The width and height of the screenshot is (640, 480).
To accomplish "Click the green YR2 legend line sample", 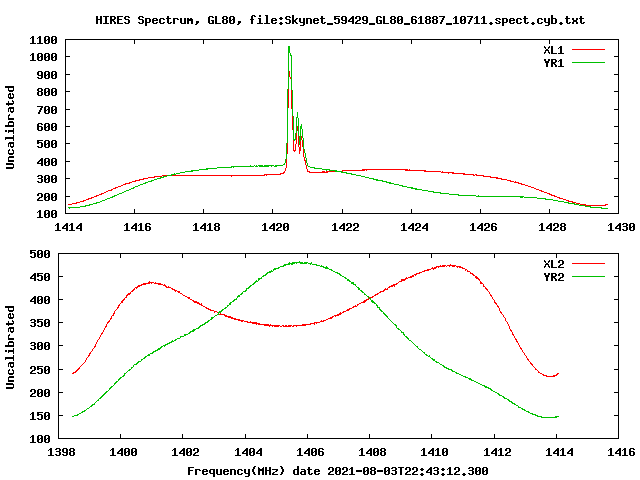I will [588, 277].
